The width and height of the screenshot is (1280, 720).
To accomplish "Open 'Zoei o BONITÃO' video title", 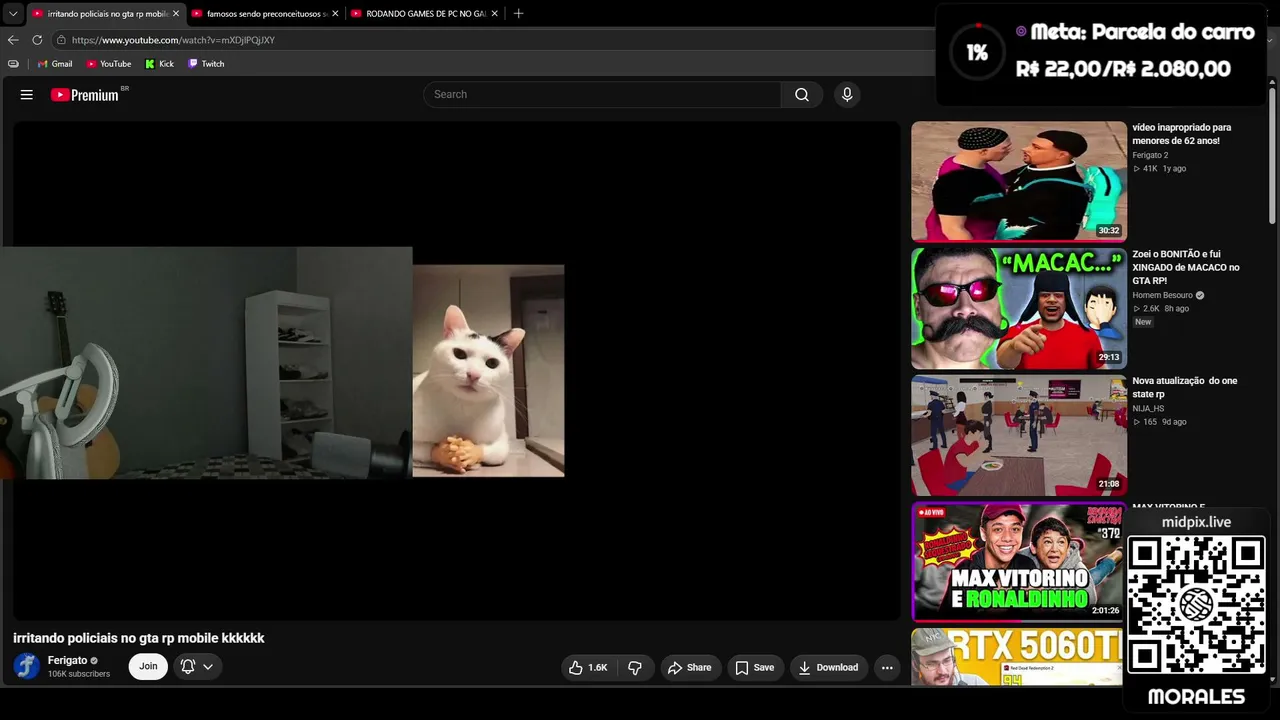I will 1186,267.
